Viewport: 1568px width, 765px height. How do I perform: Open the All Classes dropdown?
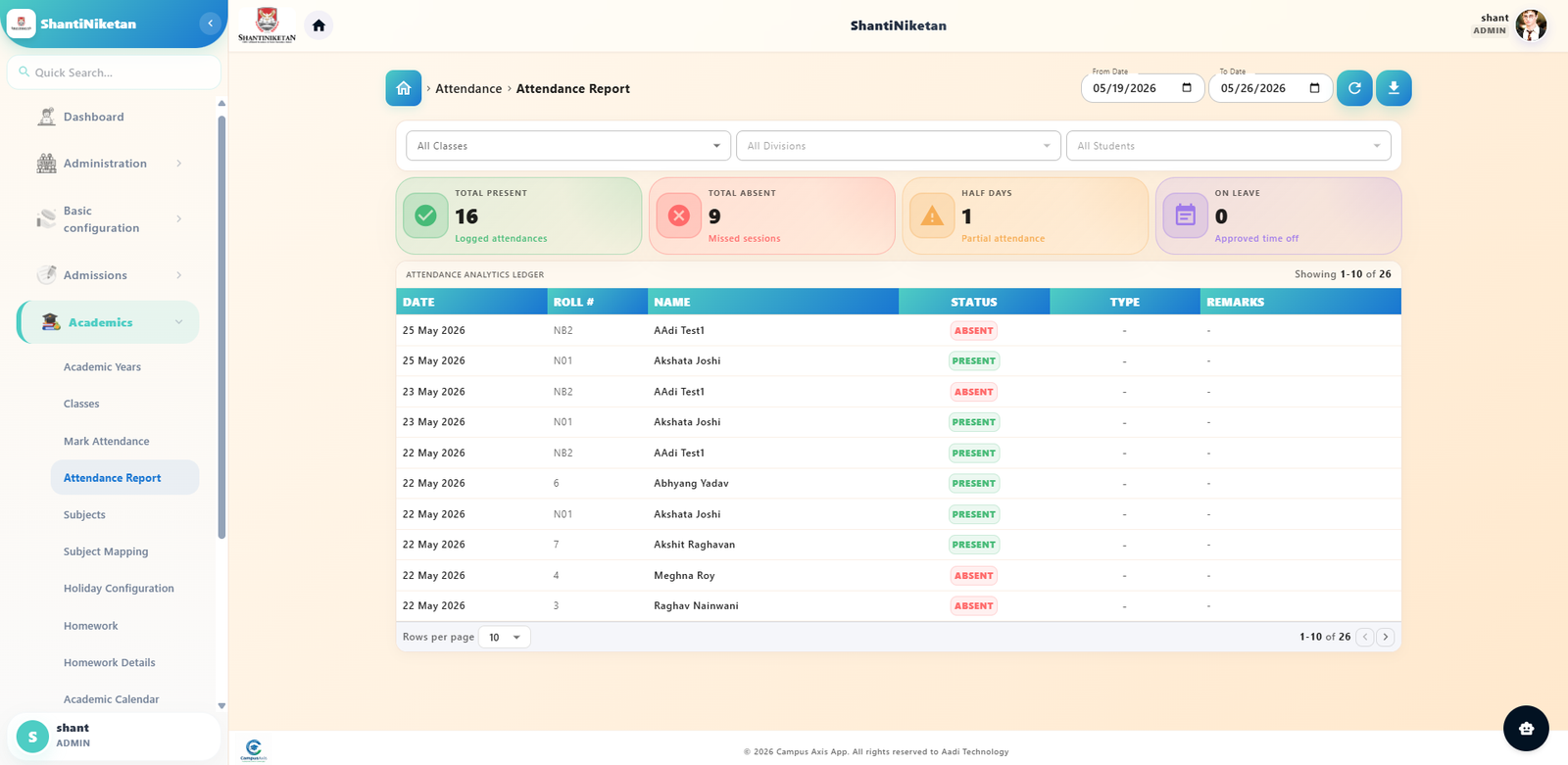pos(568,146)
